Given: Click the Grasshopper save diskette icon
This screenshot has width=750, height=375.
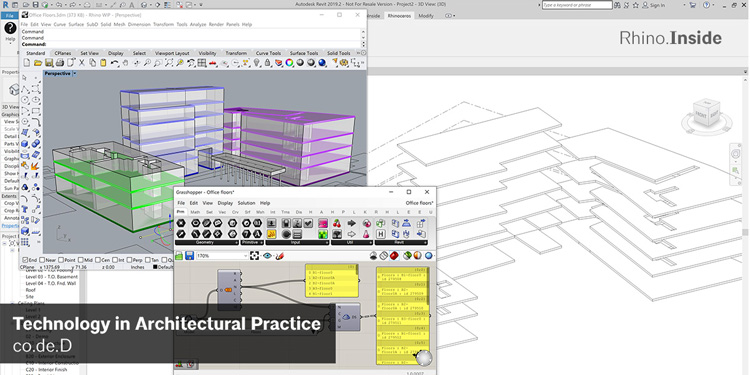Looking at the screenshot, I should pos(189,255).
